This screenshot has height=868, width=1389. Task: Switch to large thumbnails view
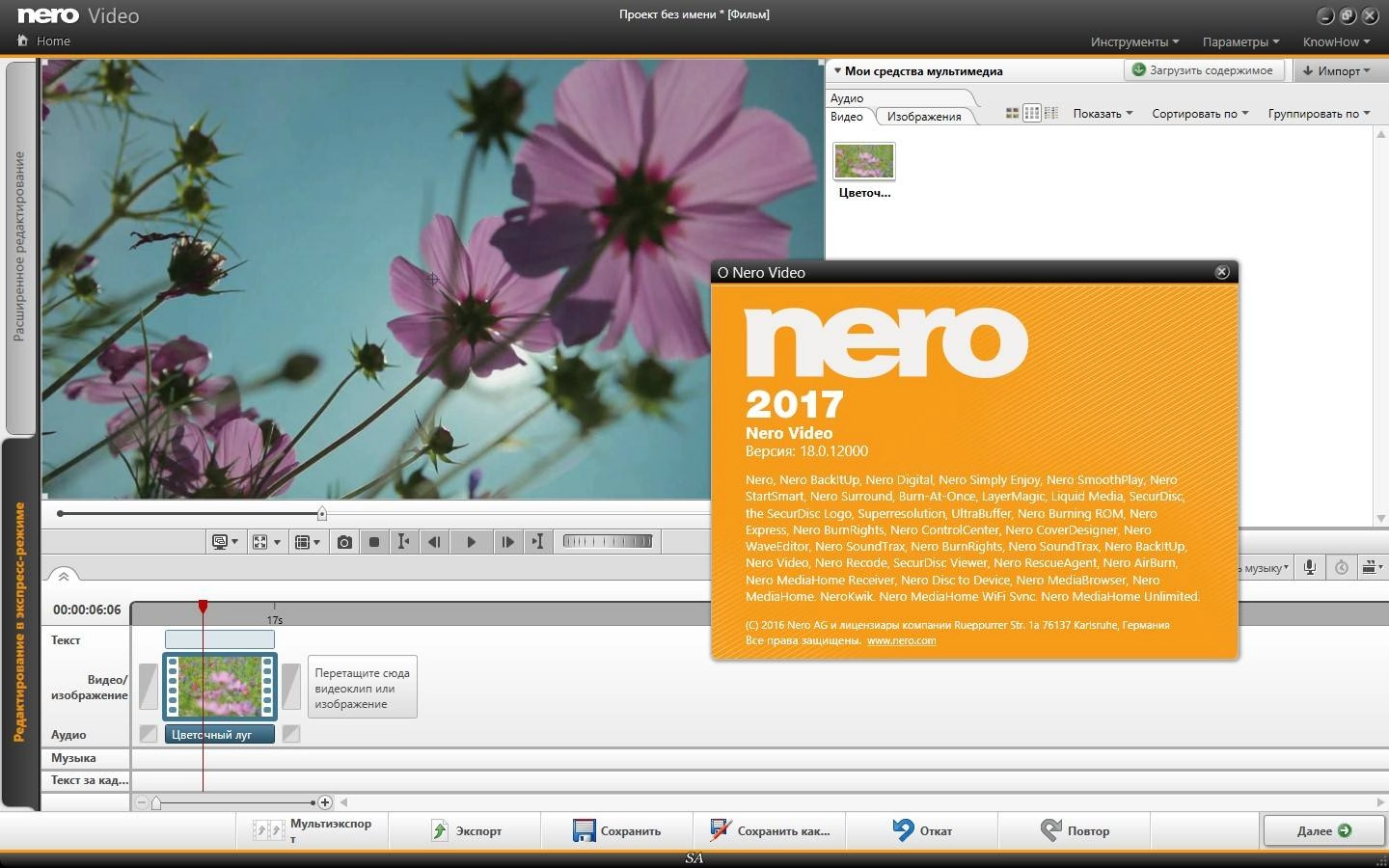tap(1012, 114)
